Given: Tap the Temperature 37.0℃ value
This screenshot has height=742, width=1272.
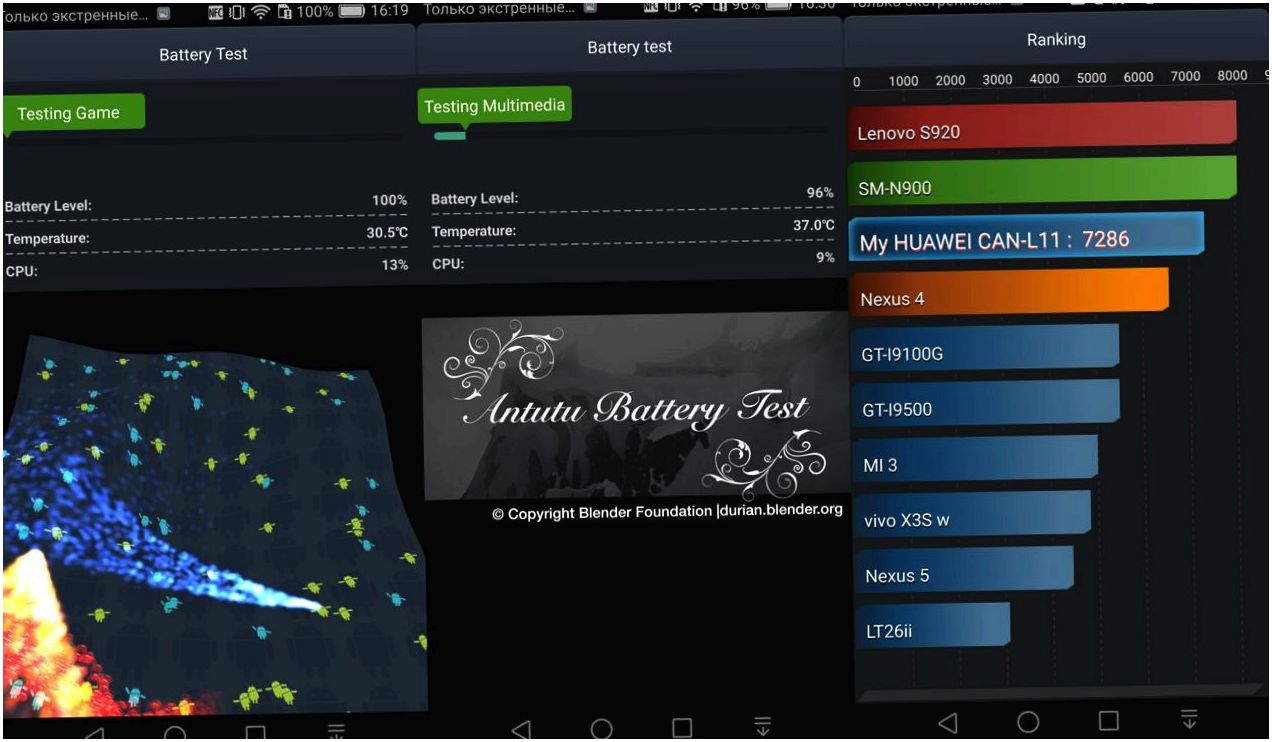Looking at the screenshot, I should [813, 225].
